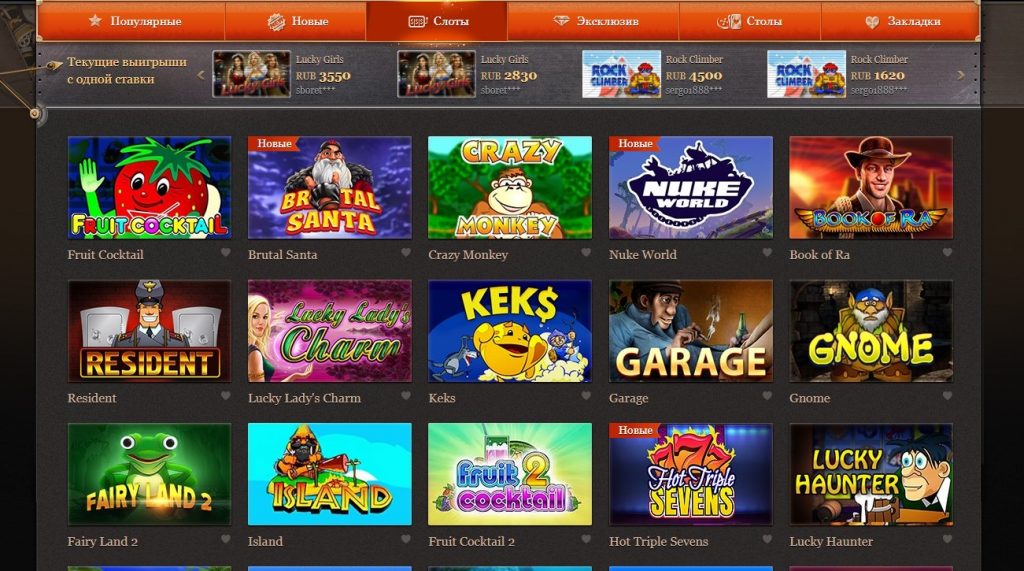
Task: Open the Закладки bookmarks tab
Action: tap(903, 22)
